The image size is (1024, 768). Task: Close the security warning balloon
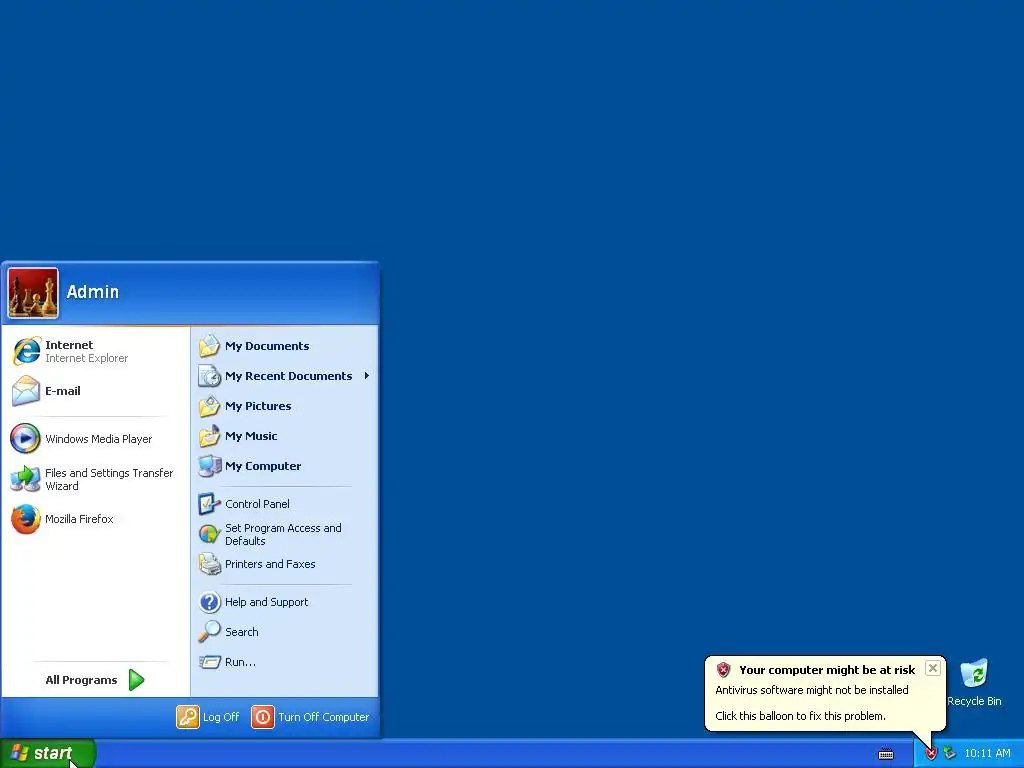click(x=933, y=668)
